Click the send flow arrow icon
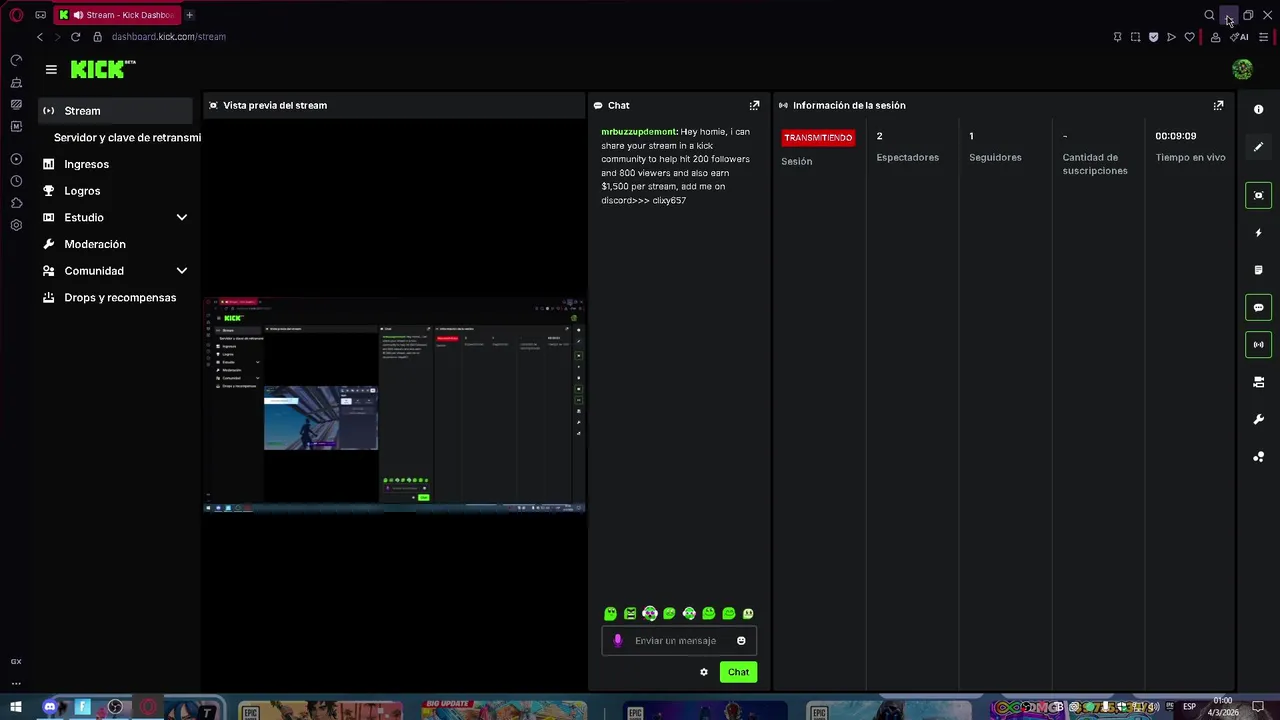The width and height of the screenshot is (1280, 720). (x=1171, y=37)
